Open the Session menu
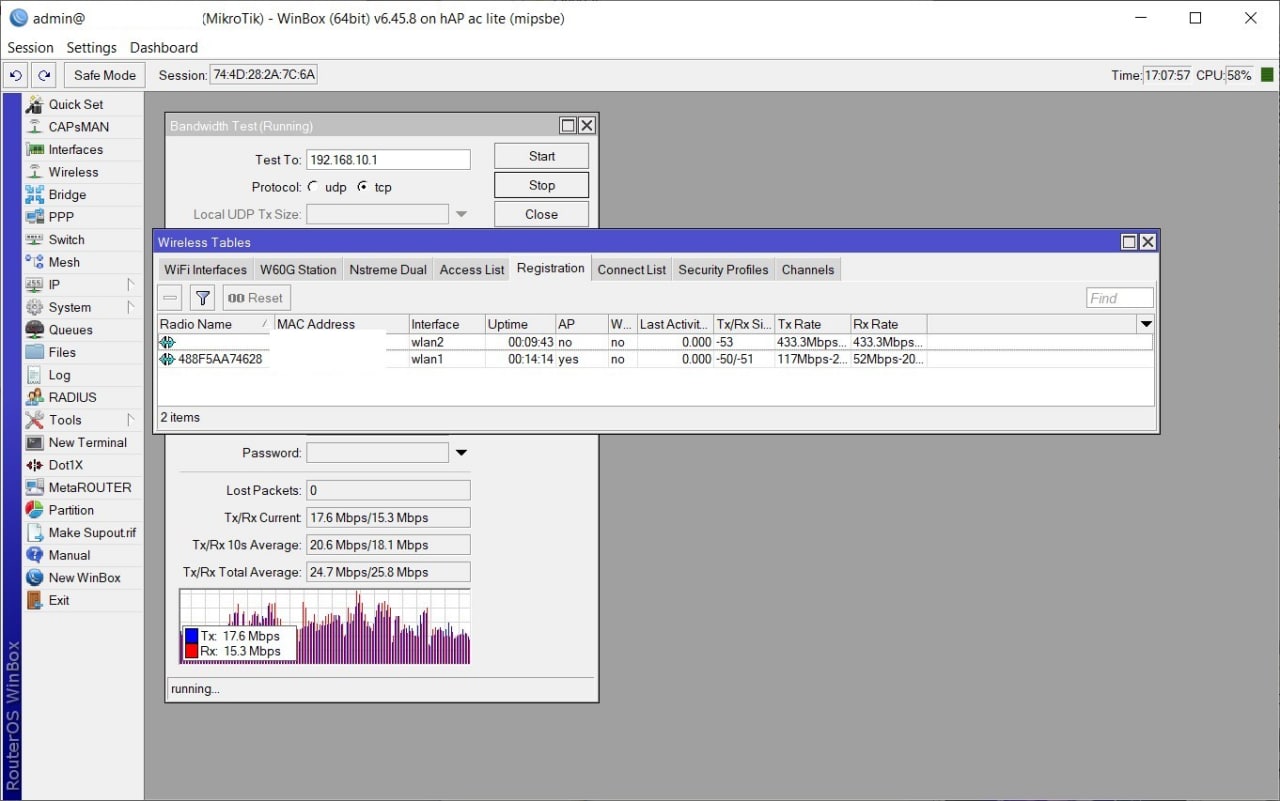 tap(30, 47)
